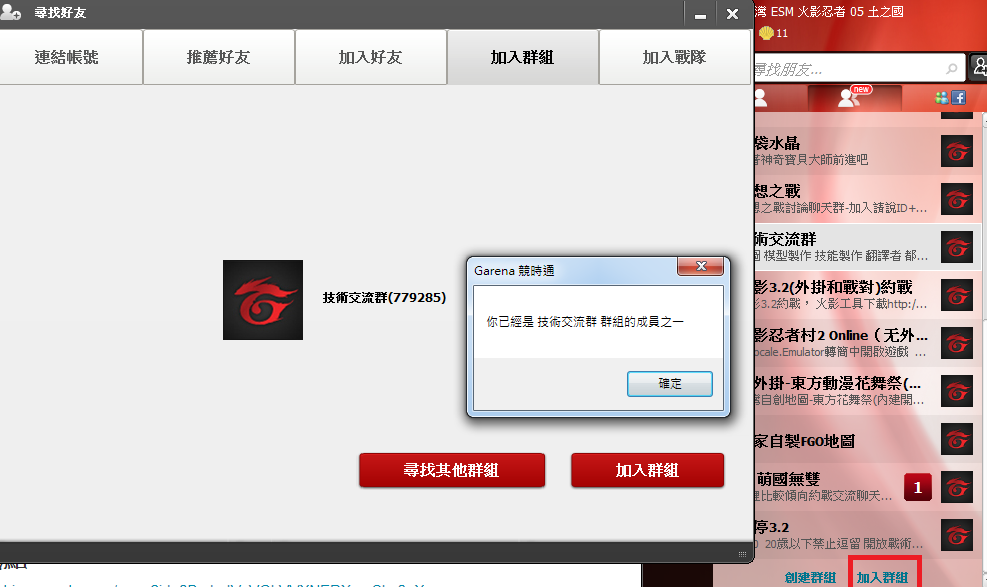This screenshot has height=587, width=987.
Task: Click the Facebook icon in sidebar
Action: click(x=958, y=98)
